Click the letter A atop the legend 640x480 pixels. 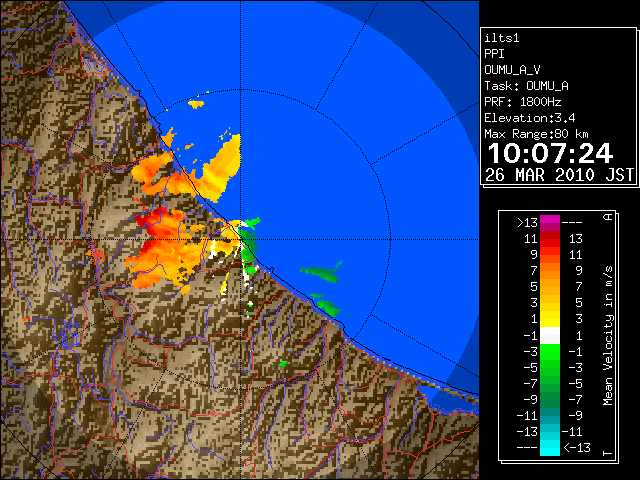tap(608, 217)
